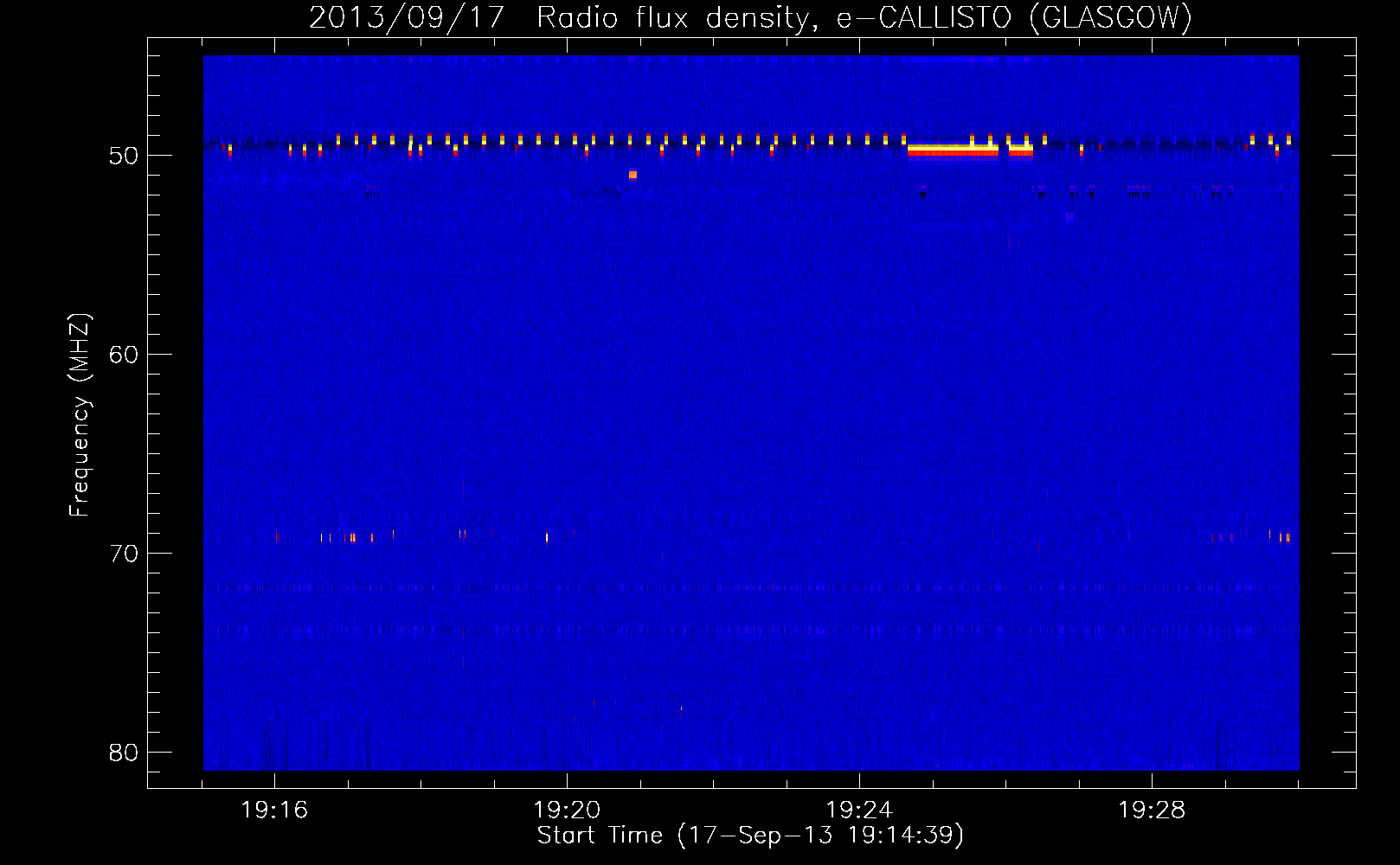
Task: Click the 60 frequency tick label
Action: (124, 355)
